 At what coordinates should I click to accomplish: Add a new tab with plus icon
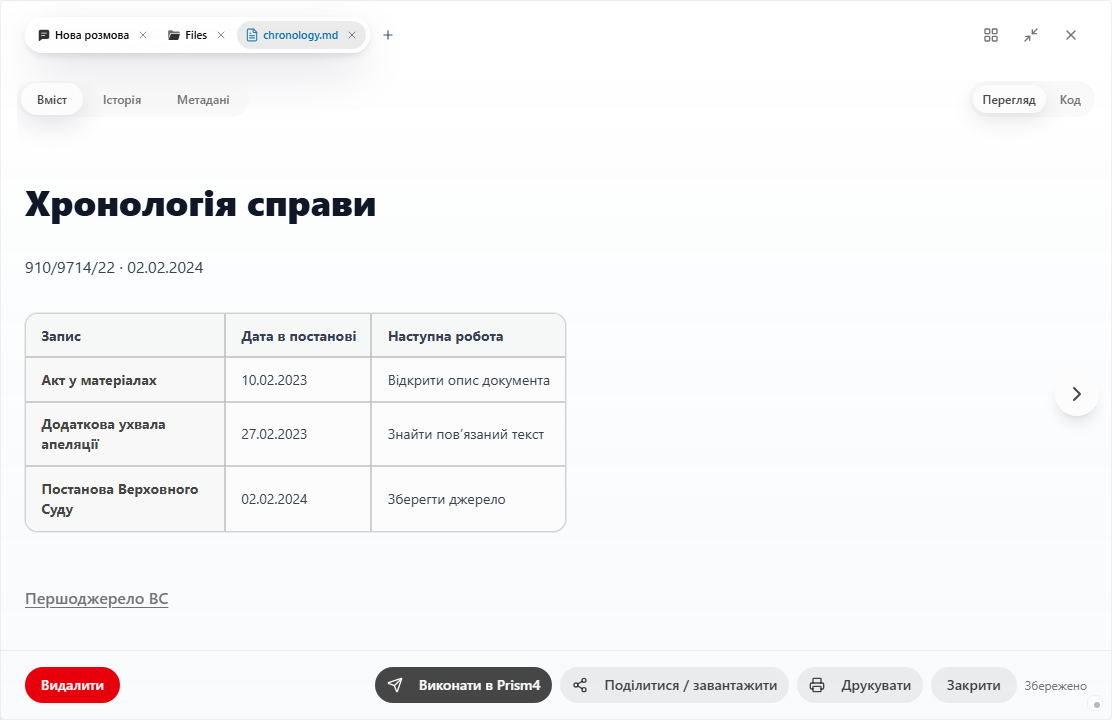(x=388, y=35)
